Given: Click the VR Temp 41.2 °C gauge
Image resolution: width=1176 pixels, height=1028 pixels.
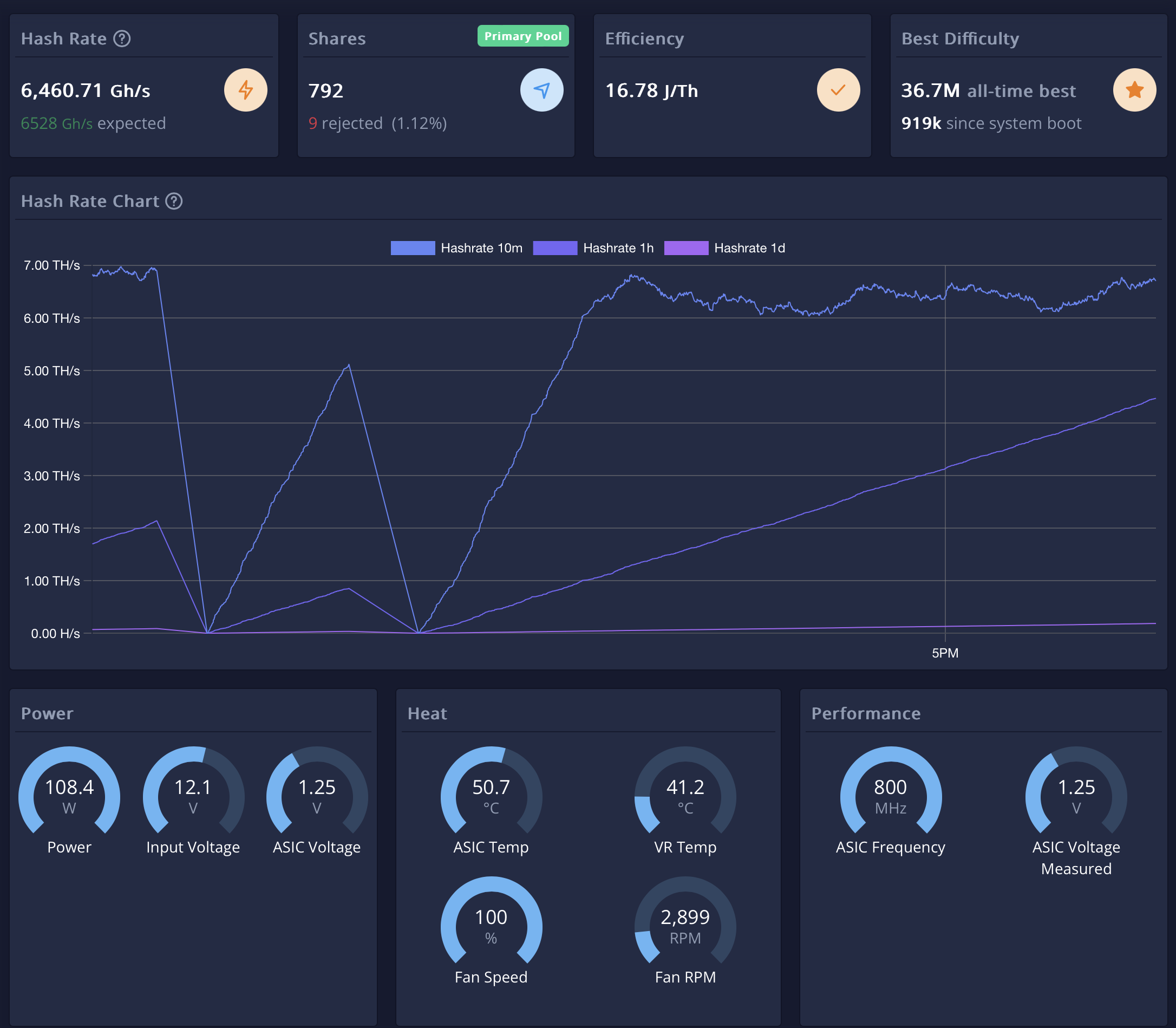Looking at the screenshot, I should click(x=684, y=795).
